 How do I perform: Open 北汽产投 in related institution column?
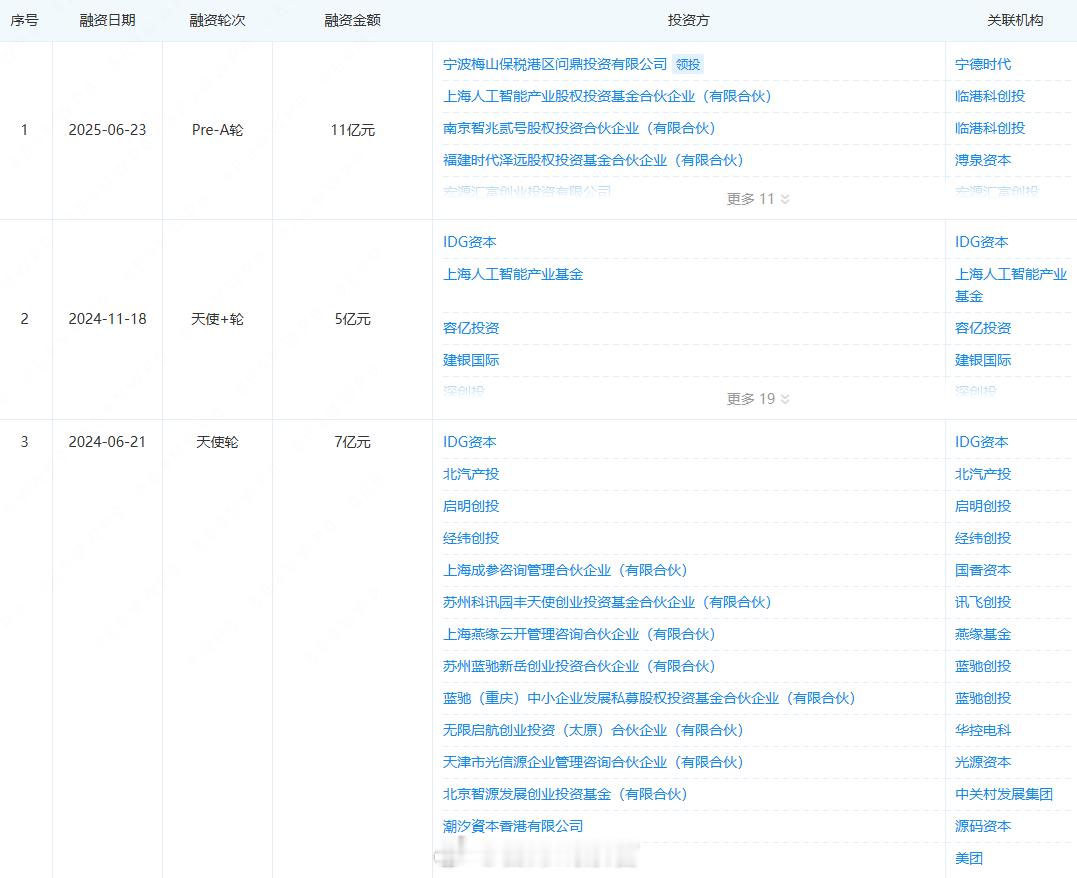click(983, 474)
